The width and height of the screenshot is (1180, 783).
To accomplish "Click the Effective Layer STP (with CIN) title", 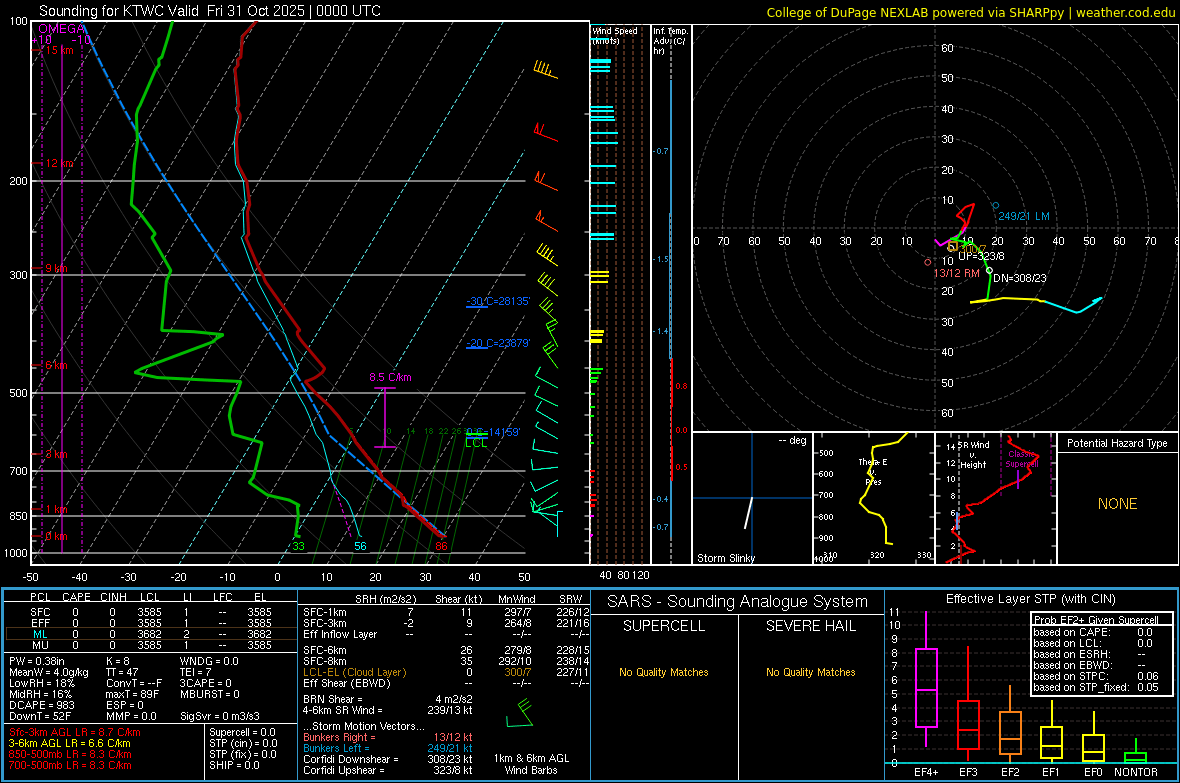I will (x=1030, y=599).
